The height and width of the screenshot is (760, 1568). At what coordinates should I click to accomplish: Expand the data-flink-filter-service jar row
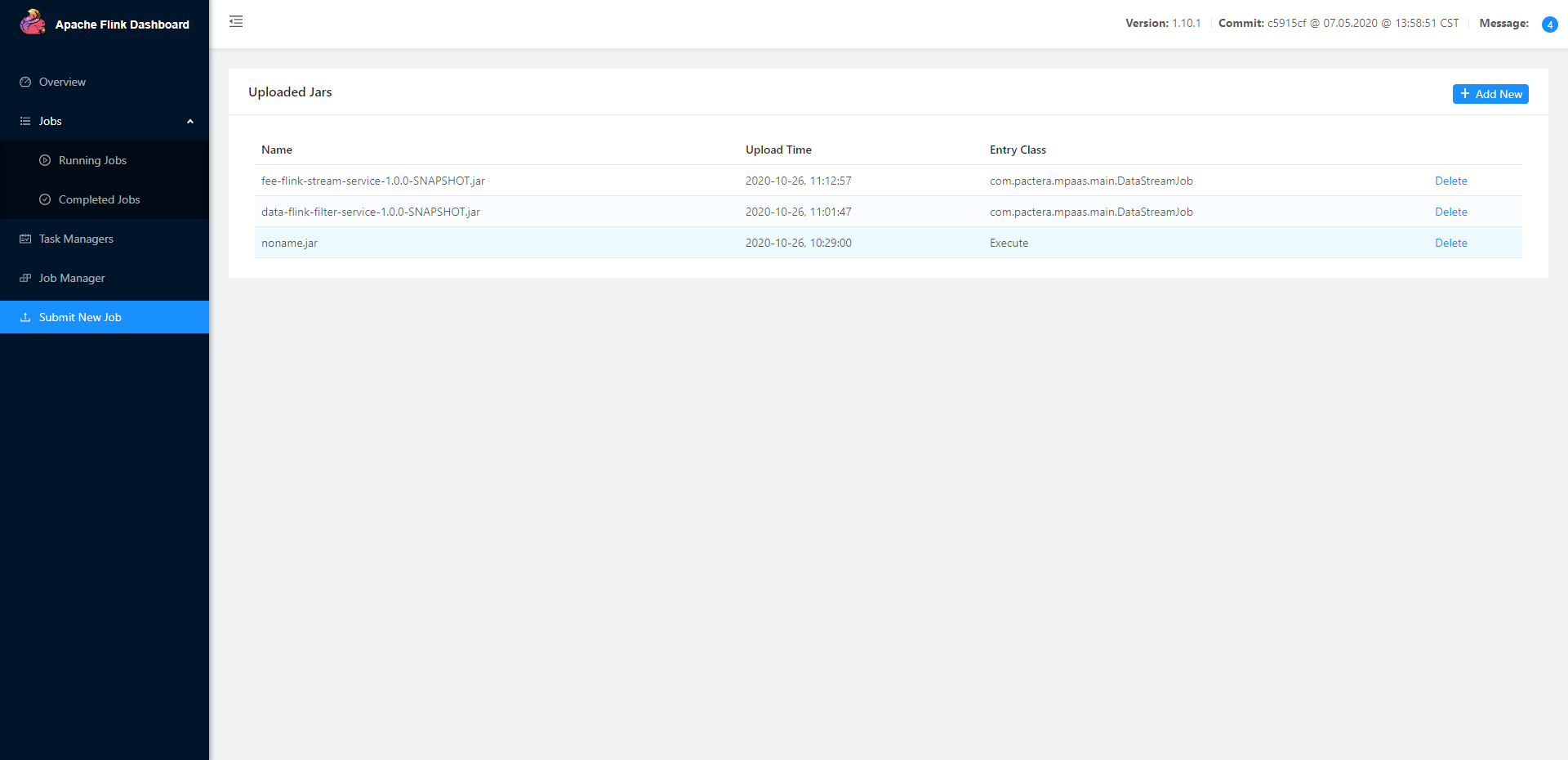click(x=371, y=212)
